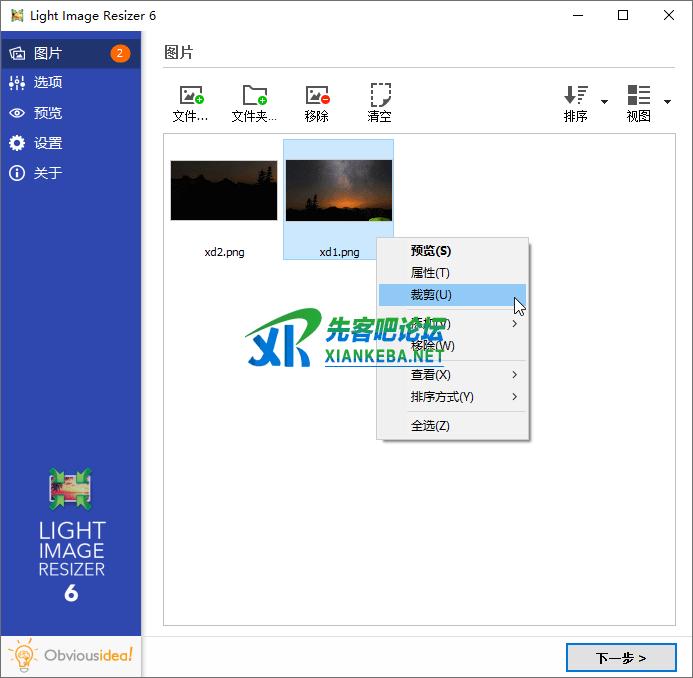Open the Settings (设置) sidebar section
The width and height of the screenshot is (693, 678).
tap(48, 143)
